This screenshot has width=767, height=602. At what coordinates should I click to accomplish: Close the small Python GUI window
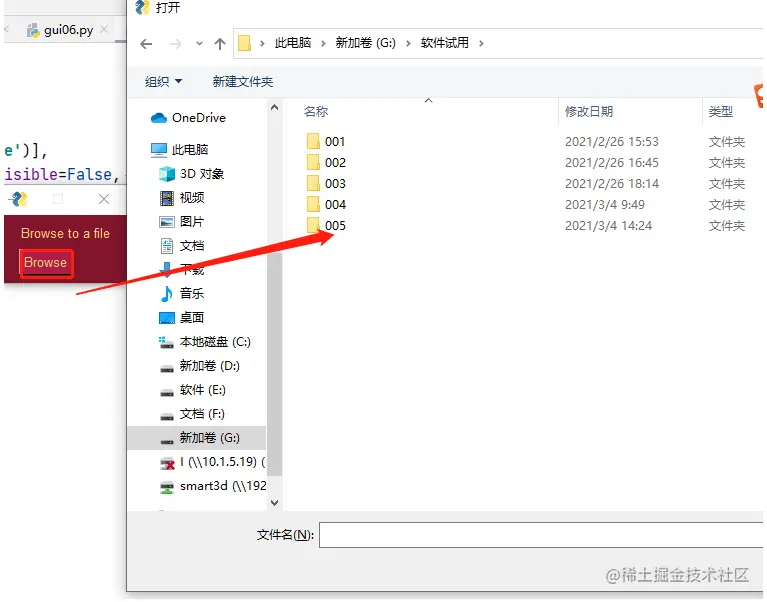click(104, 199)
